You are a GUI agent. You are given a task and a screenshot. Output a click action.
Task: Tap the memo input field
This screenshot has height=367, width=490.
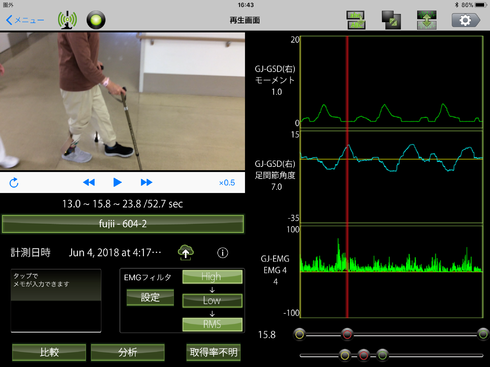(x=56, y=301)
